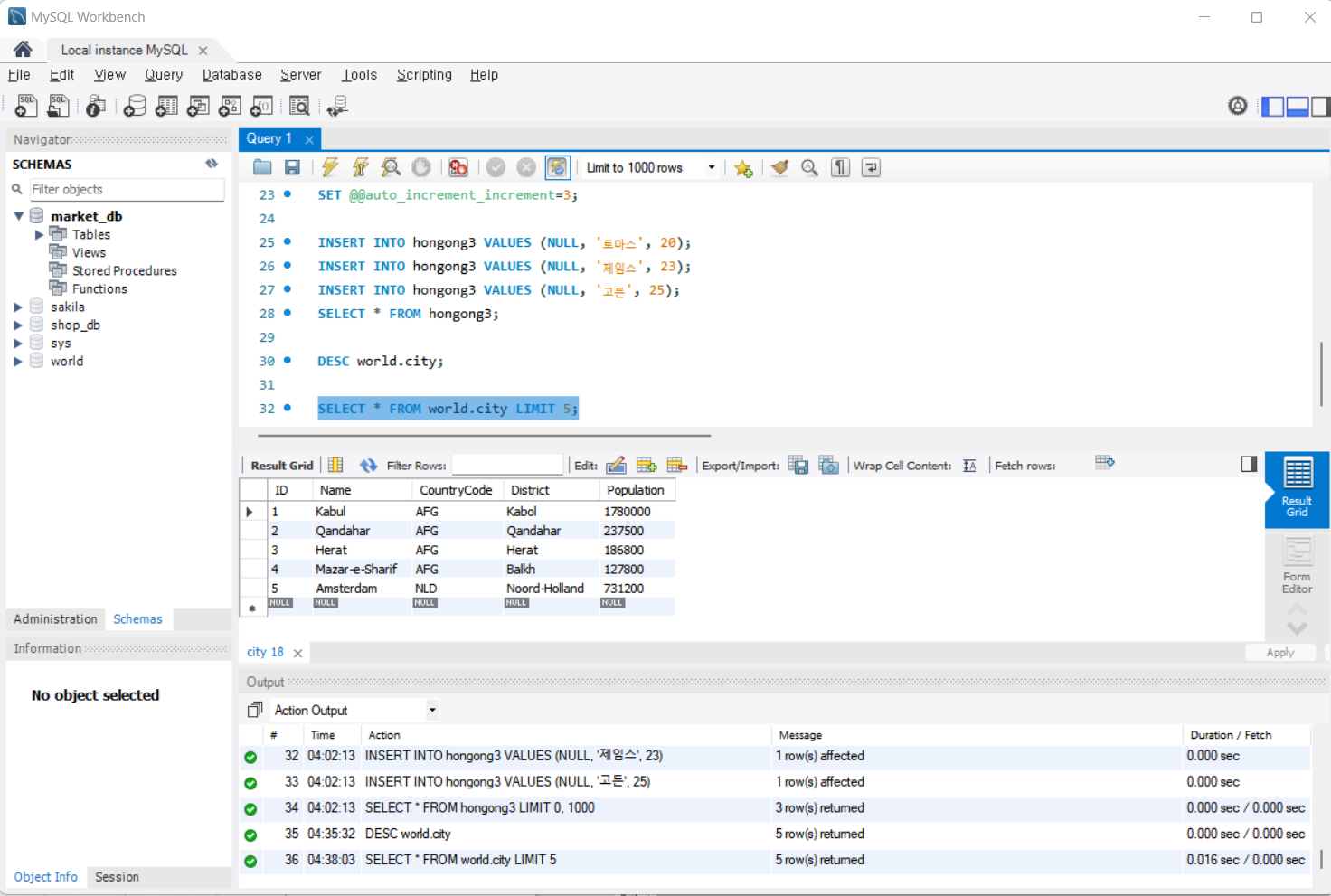Open the Database menu
1331x896 pixels.
coord(231,75)
